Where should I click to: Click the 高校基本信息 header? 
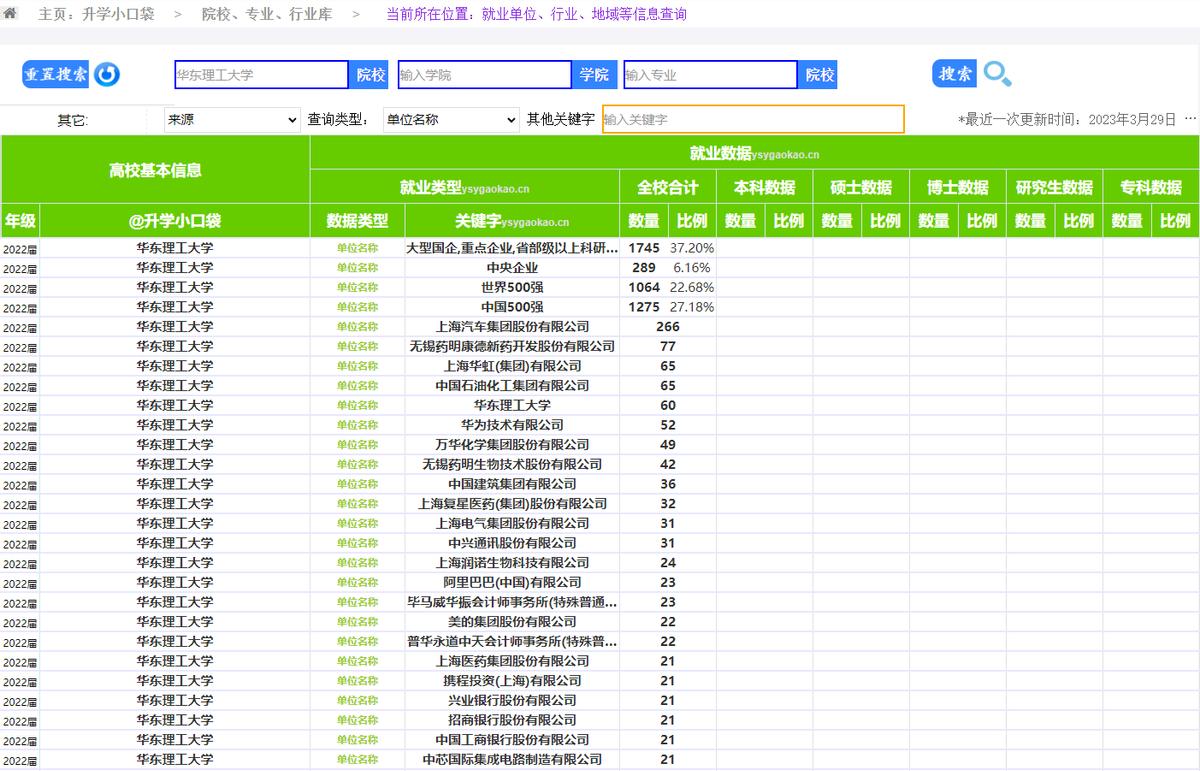pos(155,170)
